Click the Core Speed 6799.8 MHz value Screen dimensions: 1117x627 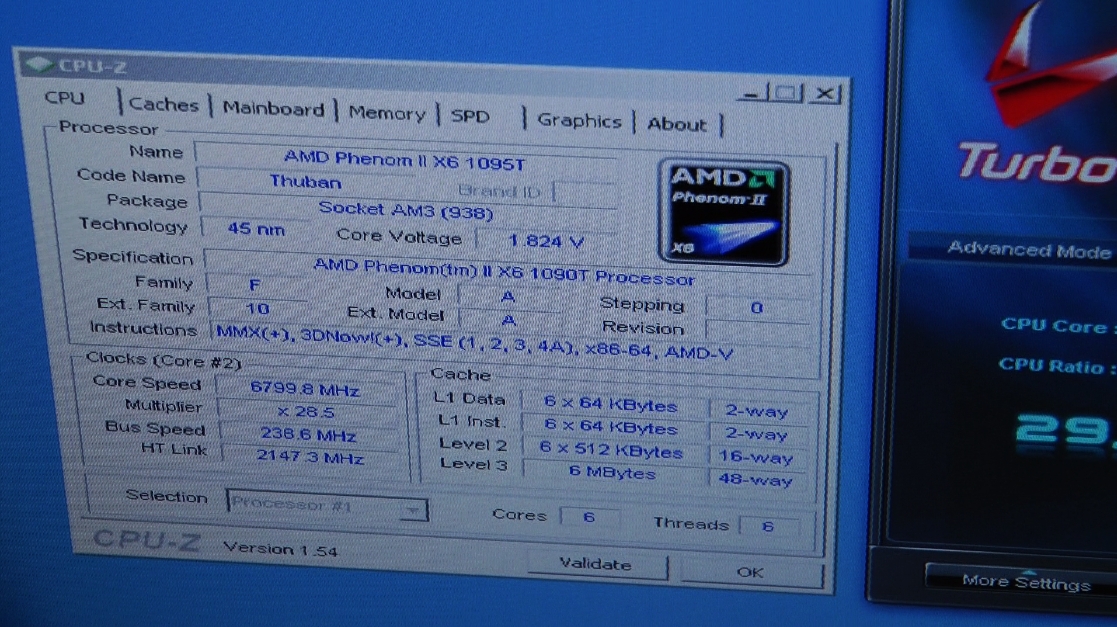(x=305, y=389)
